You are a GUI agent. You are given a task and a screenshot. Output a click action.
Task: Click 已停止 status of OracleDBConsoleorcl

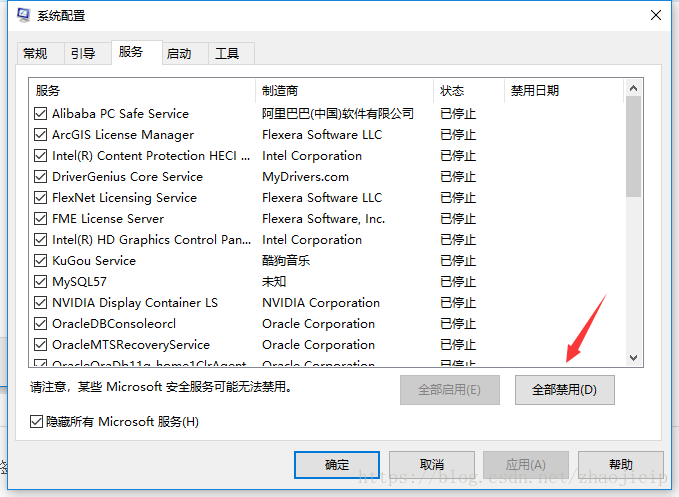pos(458,323)
